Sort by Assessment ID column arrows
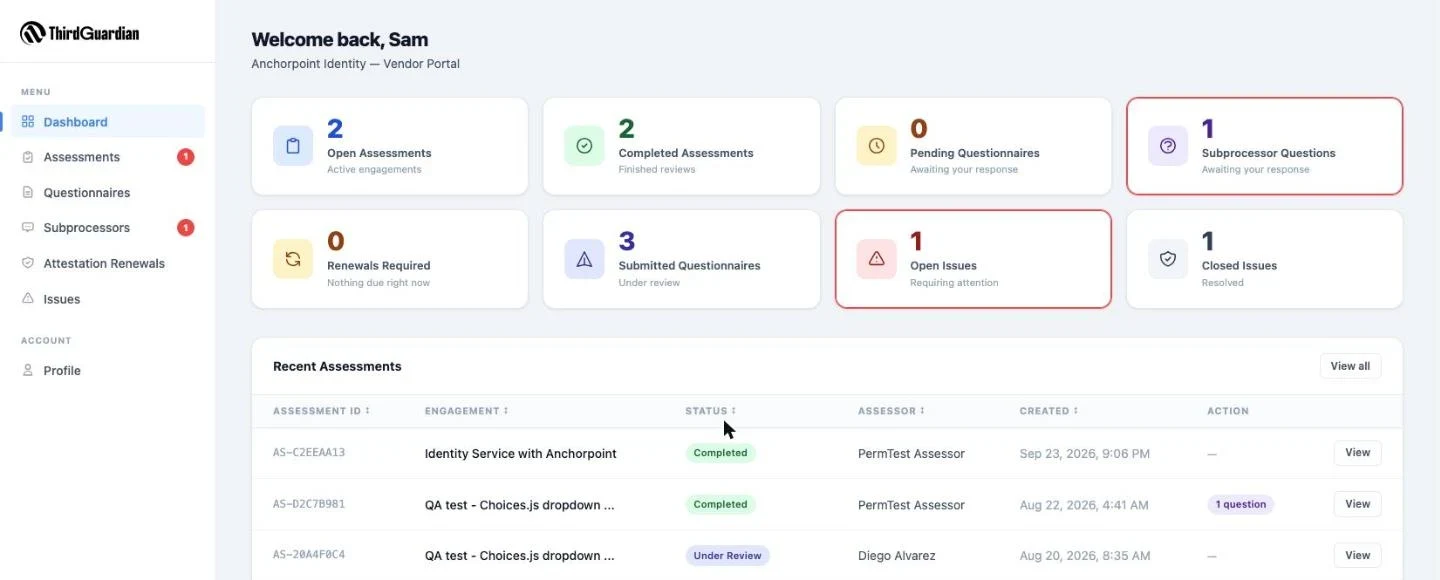This screenshot has height=580, width=1440. coord(367,411)
